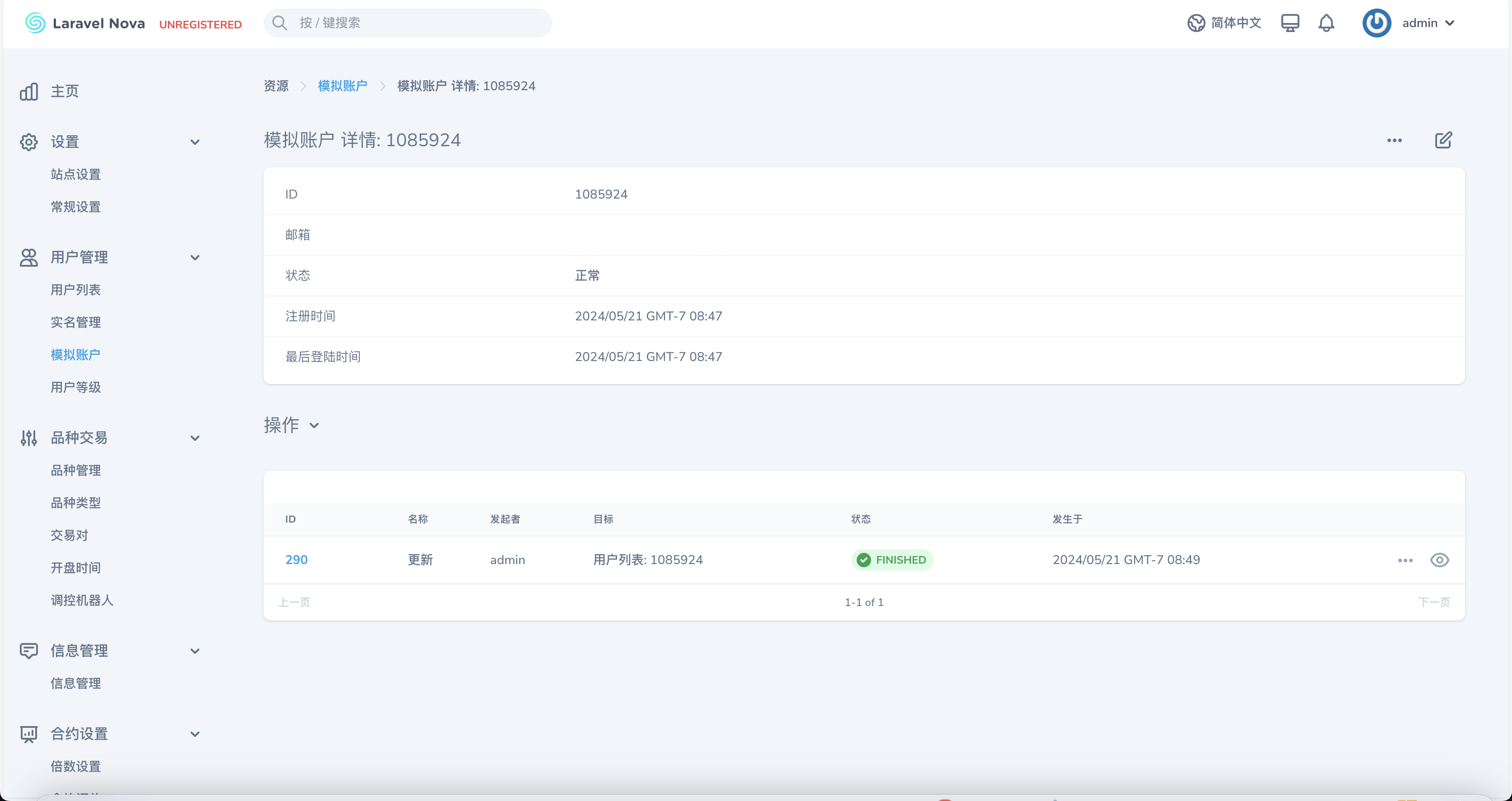
Task: Click the 主页 chart icon
Action: click(x=29, y=92)
